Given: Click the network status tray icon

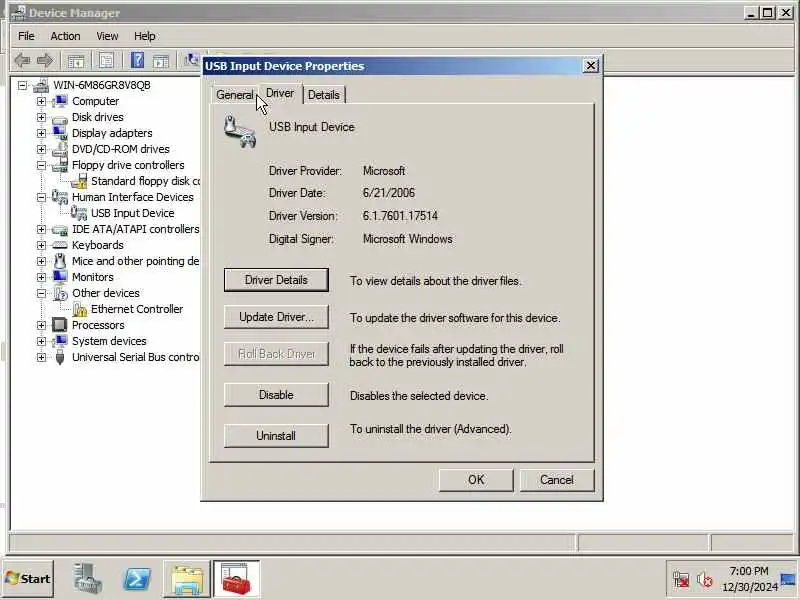Looking at the screenshot, I should [681, 580].
